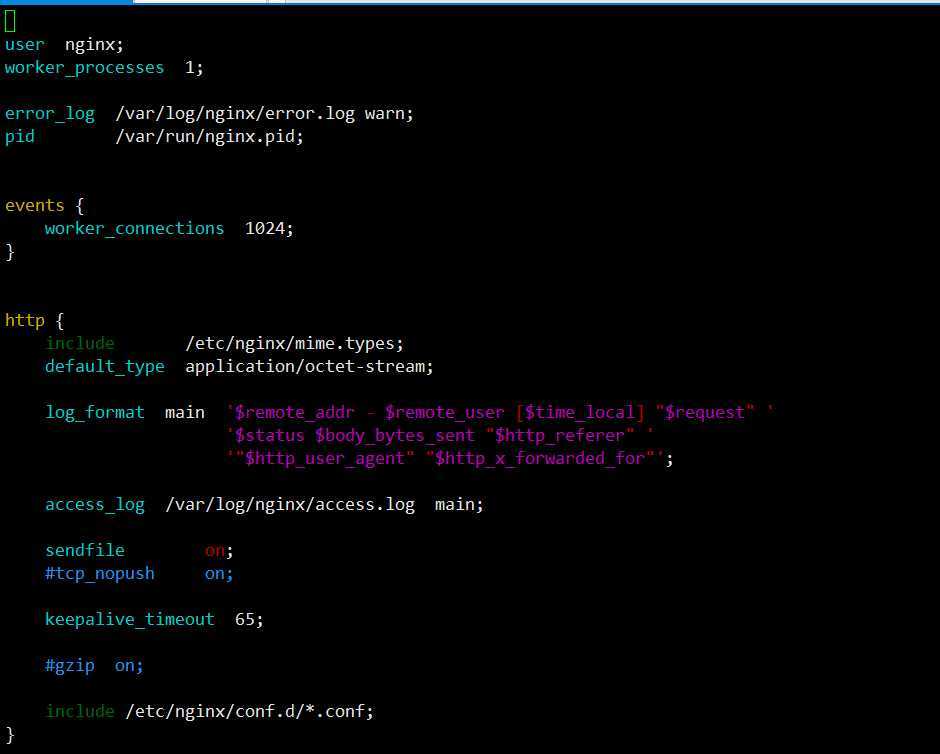Click the path '/etc/nginx/mime.types;'
This screenshot has height=754, width=940.
coord(294,344)
